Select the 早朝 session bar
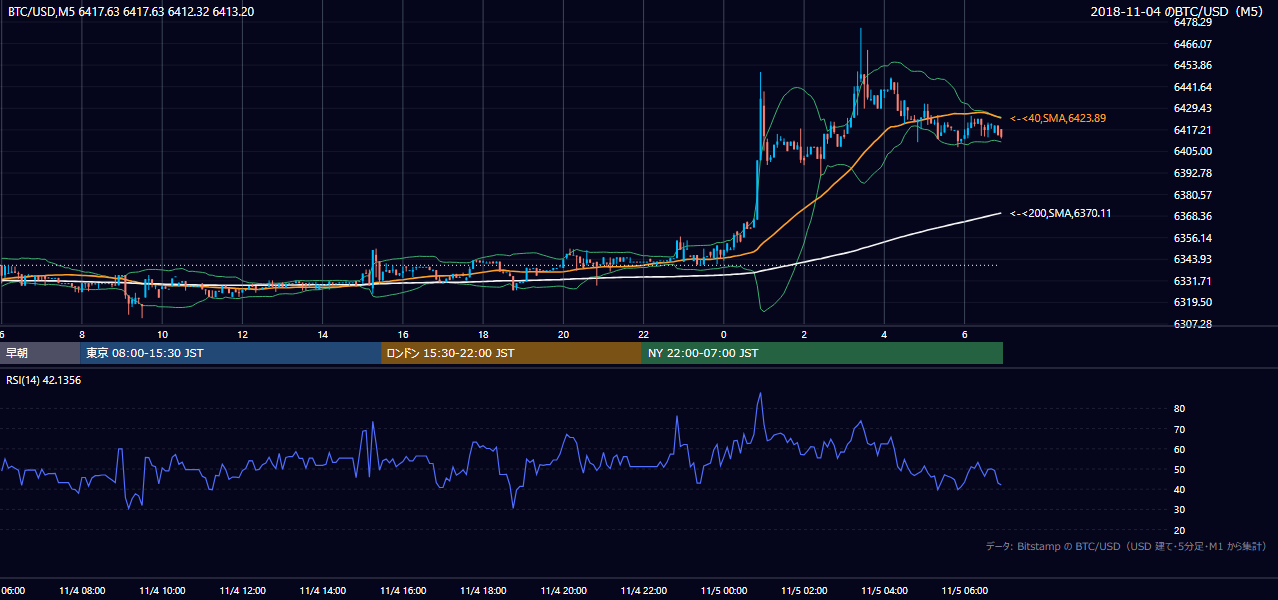This screenshot has height=600, width=1278. point(40,353)
